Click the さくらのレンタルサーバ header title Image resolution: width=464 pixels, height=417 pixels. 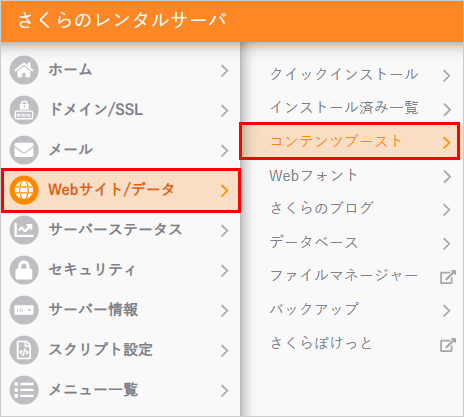(122, 20)
